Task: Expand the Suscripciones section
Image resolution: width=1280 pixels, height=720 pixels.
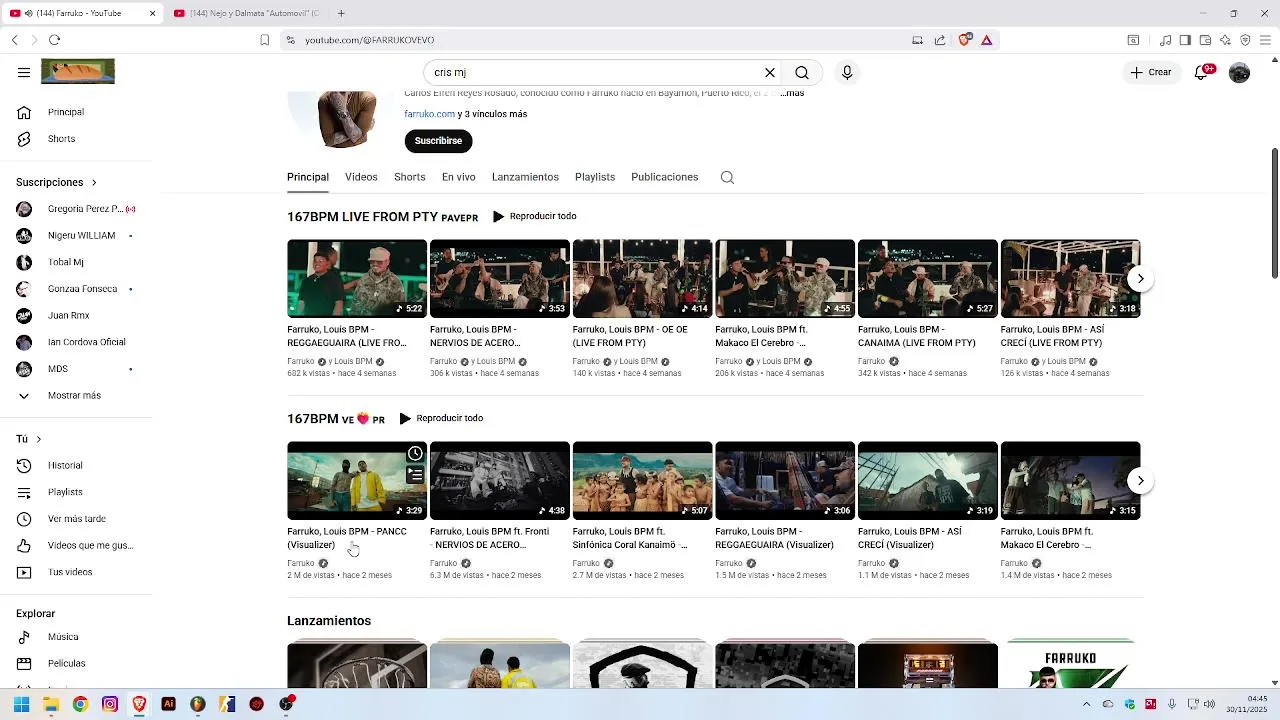Action: point(56,182)
